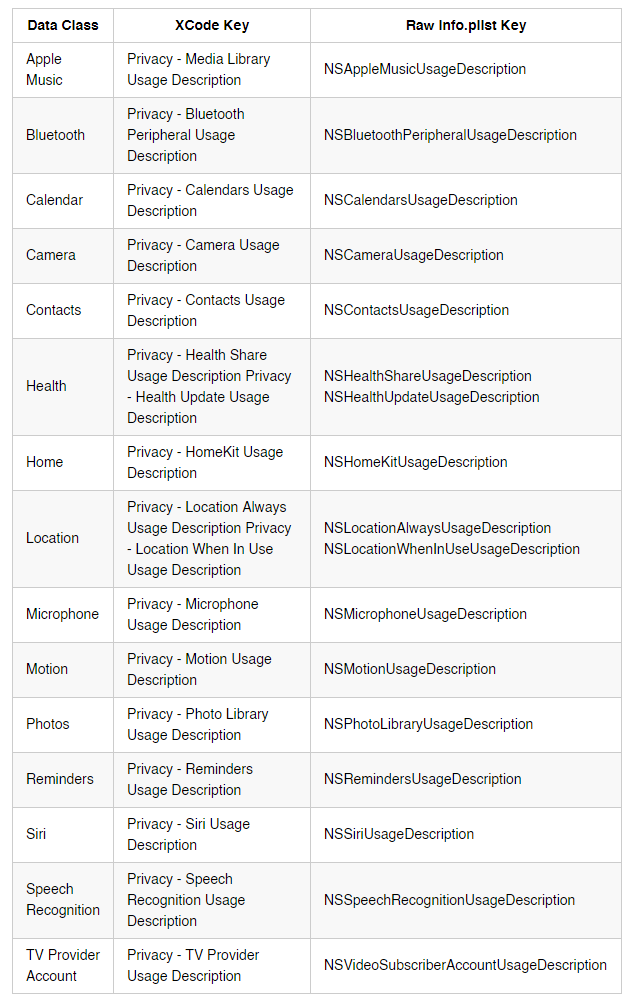Select NSHealthShareUsageDescription text

(427, 376)
